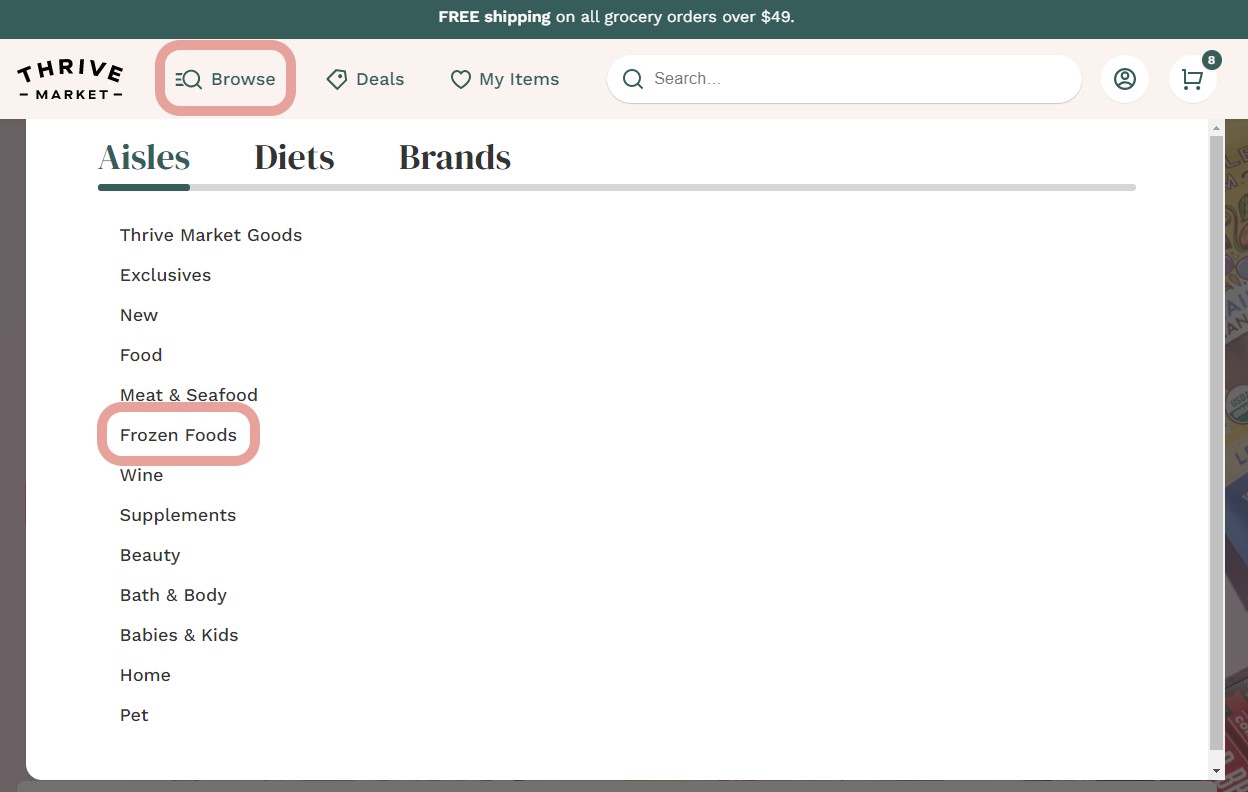Click the Deals tag icon
Screen dimensions: 1248x792
pos(337,79)
